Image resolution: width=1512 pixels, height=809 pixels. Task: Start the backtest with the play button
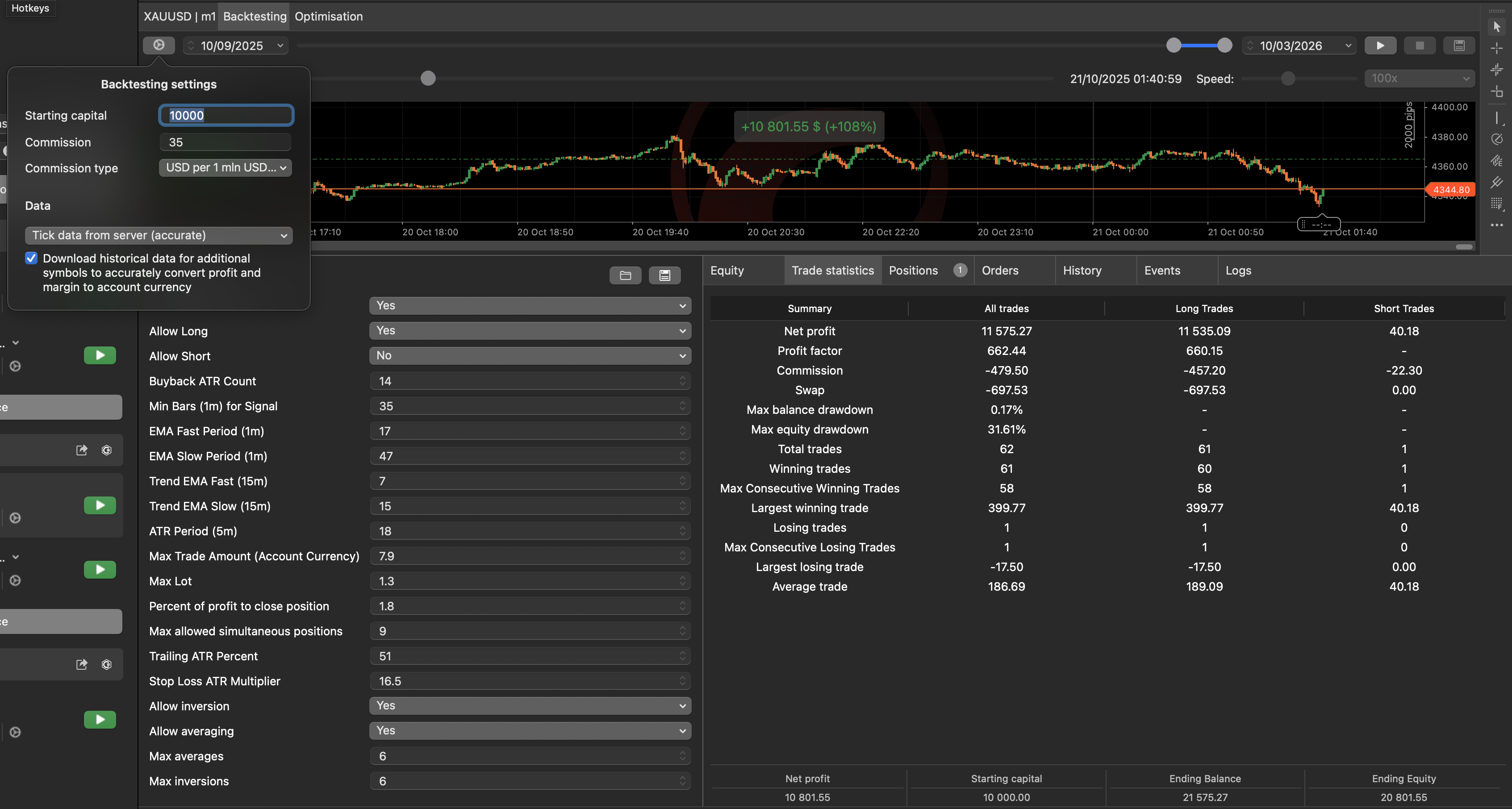click(1380, 45)
